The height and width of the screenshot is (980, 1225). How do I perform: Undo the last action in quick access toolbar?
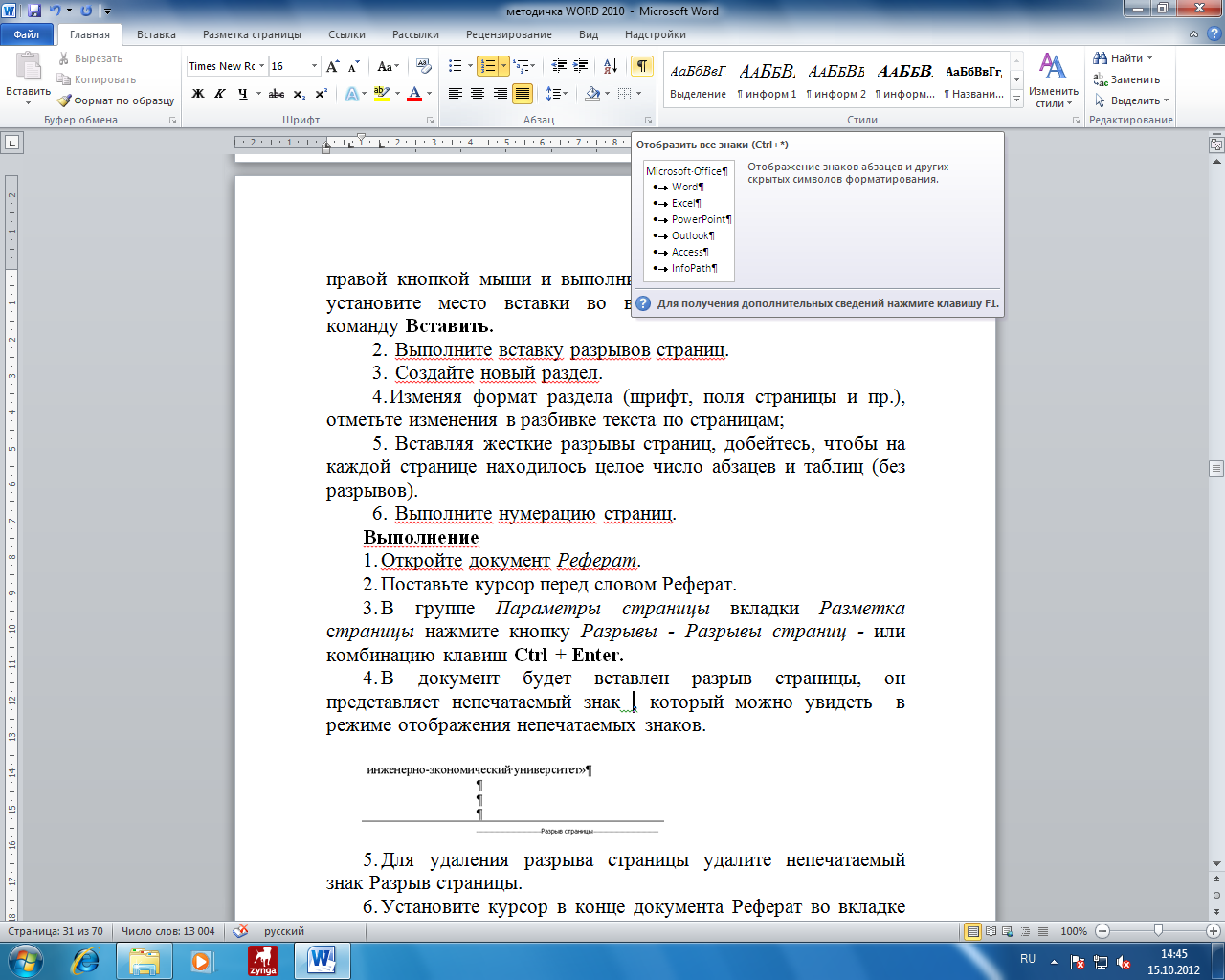click(55, 11)
